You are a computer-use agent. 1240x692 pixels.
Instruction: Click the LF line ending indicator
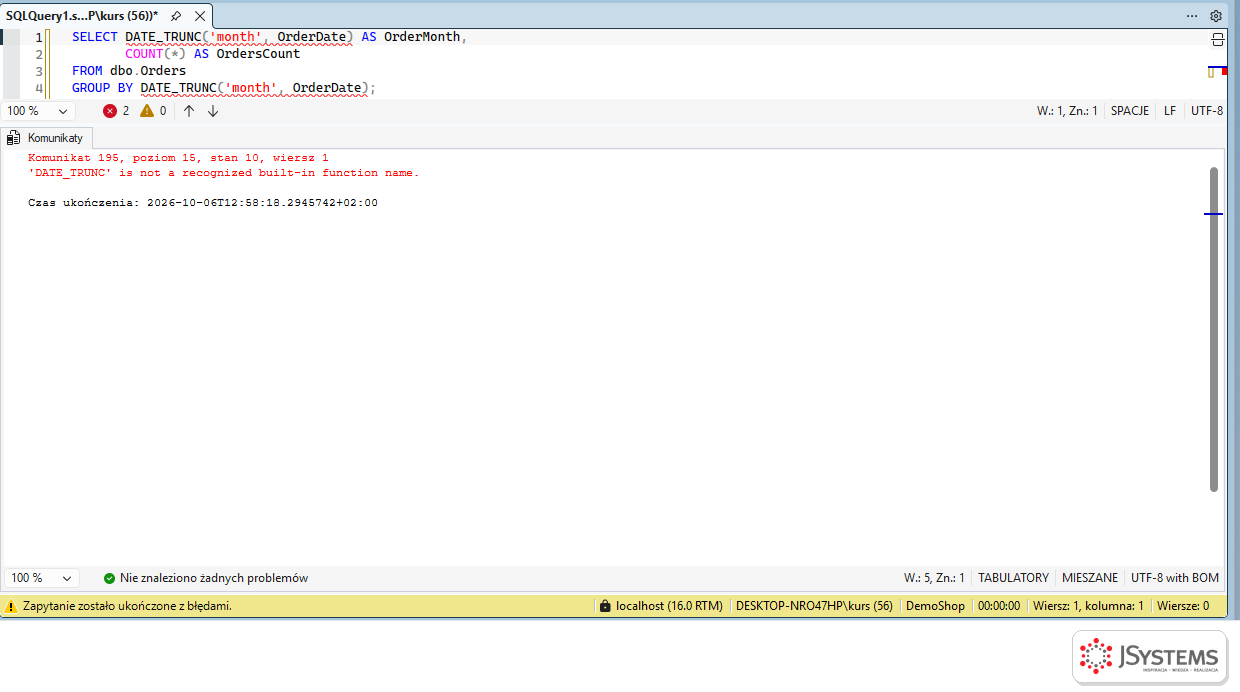pyautogui.click(x=1170, y=111)
